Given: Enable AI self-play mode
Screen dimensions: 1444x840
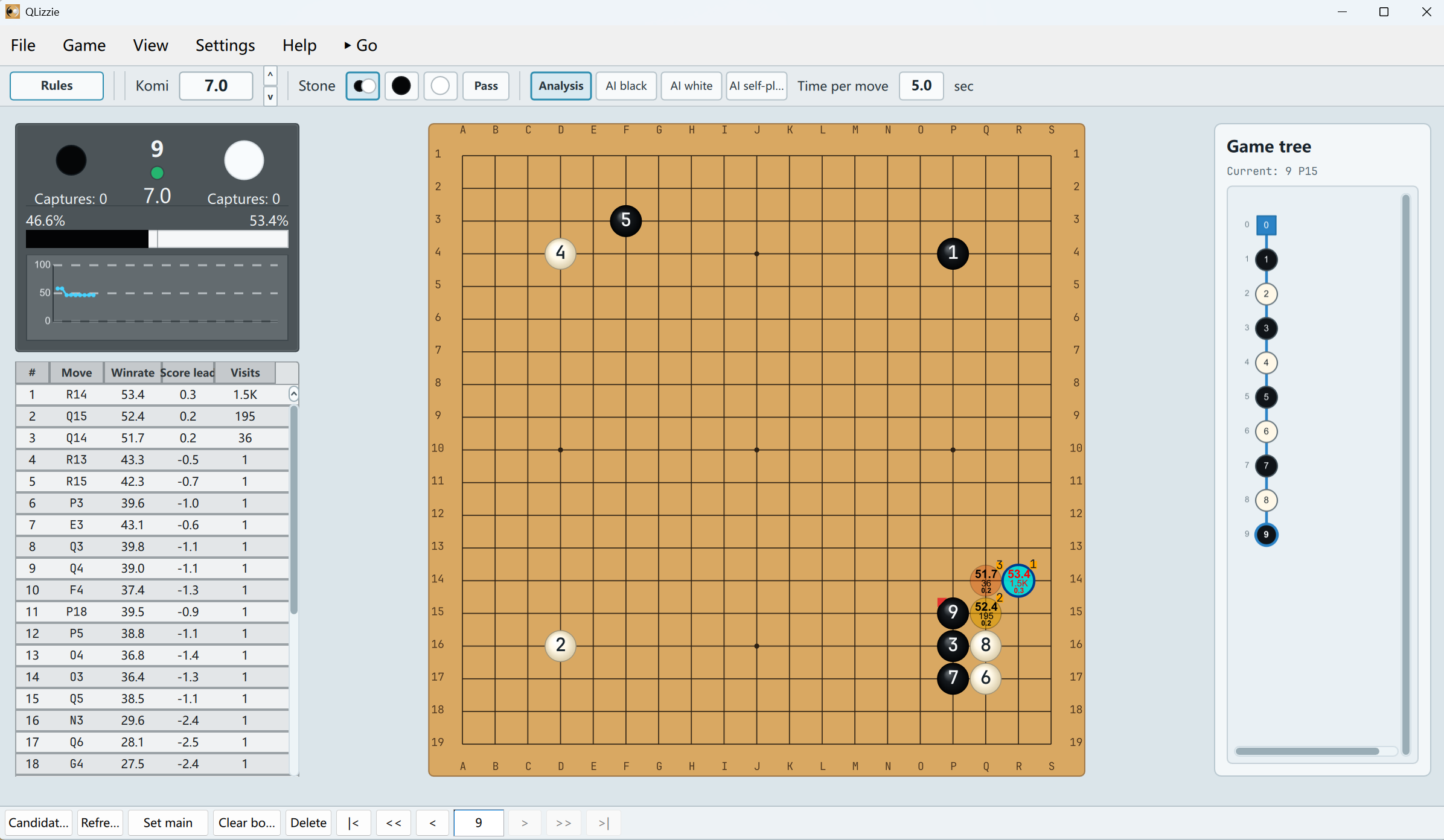Looking at the screenshot, I should click(x=756, y=86).
